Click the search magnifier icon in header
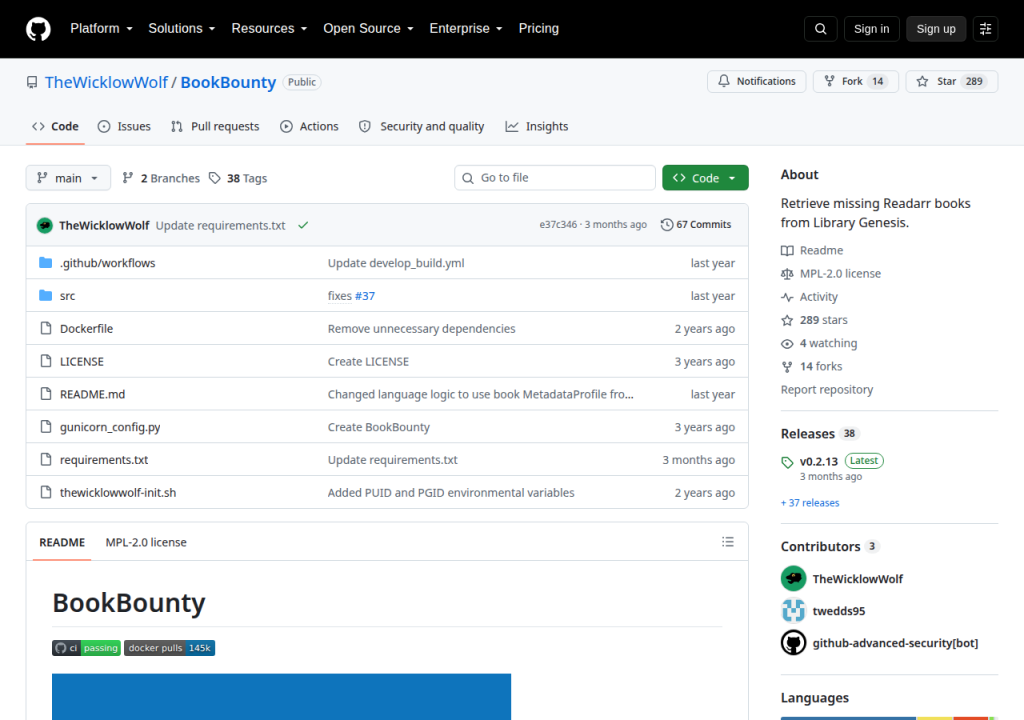This screenshot has width=1024, height=720. [820, 29]
